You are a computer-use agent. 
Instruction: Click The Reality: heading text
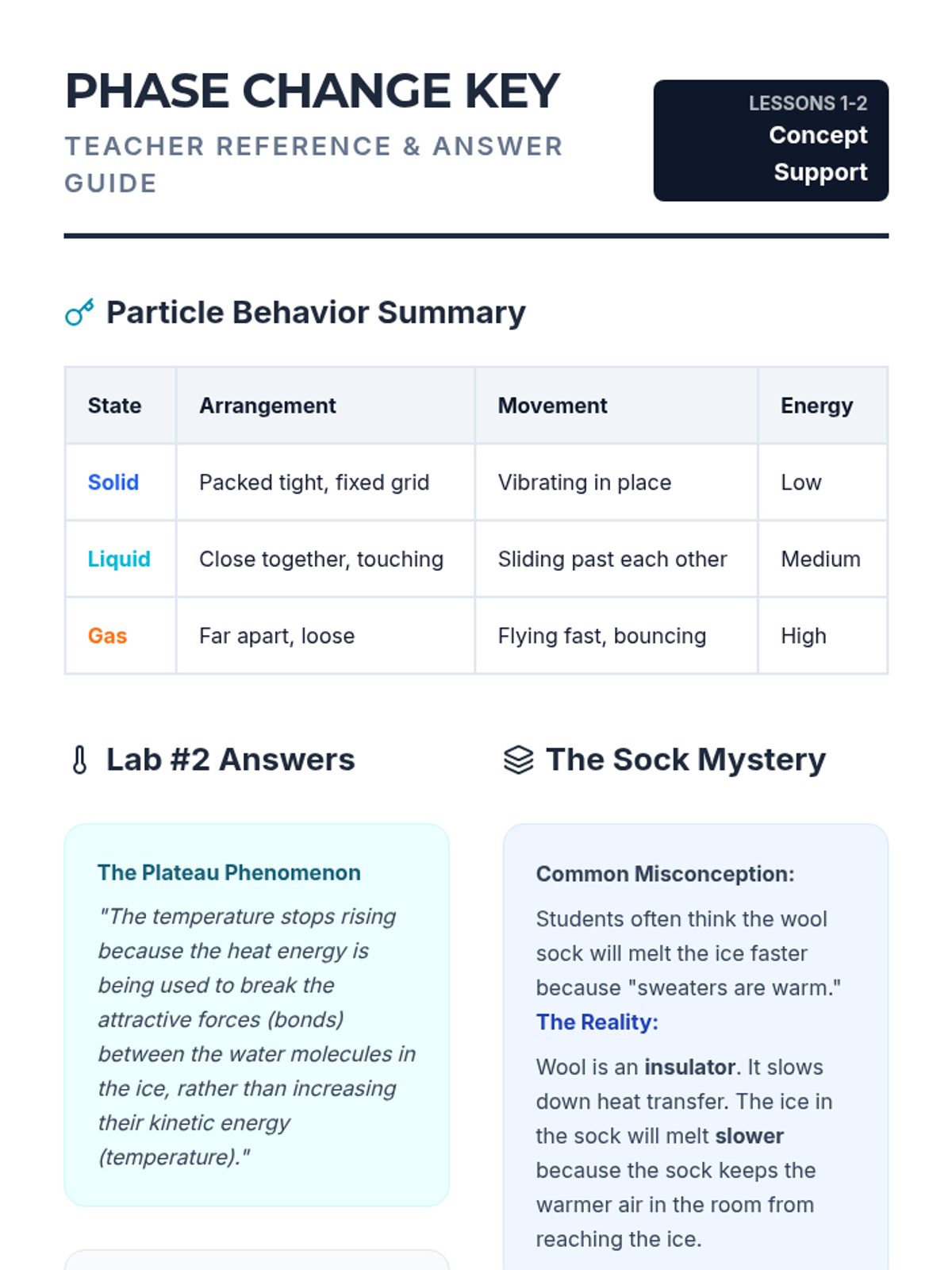pyautogui.click(x=597, y=1022)
